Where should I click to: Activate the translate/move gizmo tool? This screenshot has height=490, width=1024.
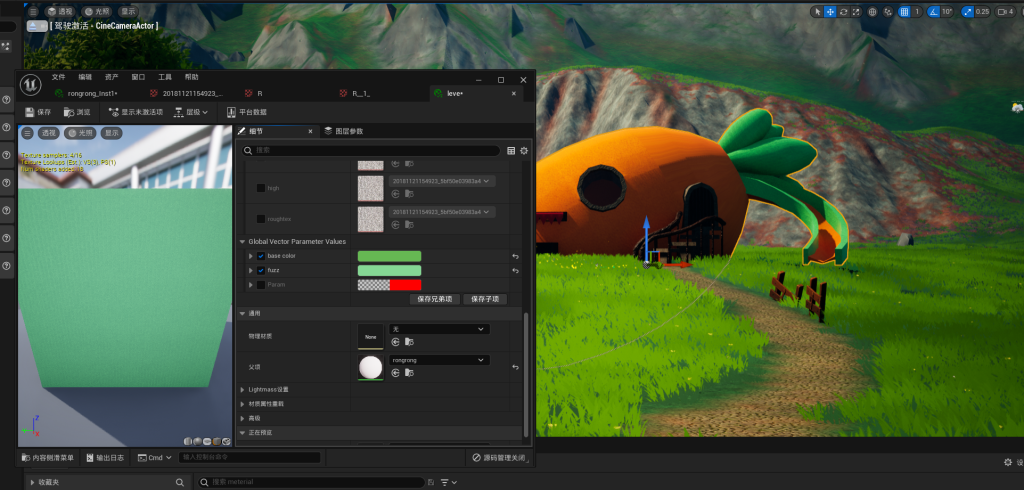coord(830,12)
